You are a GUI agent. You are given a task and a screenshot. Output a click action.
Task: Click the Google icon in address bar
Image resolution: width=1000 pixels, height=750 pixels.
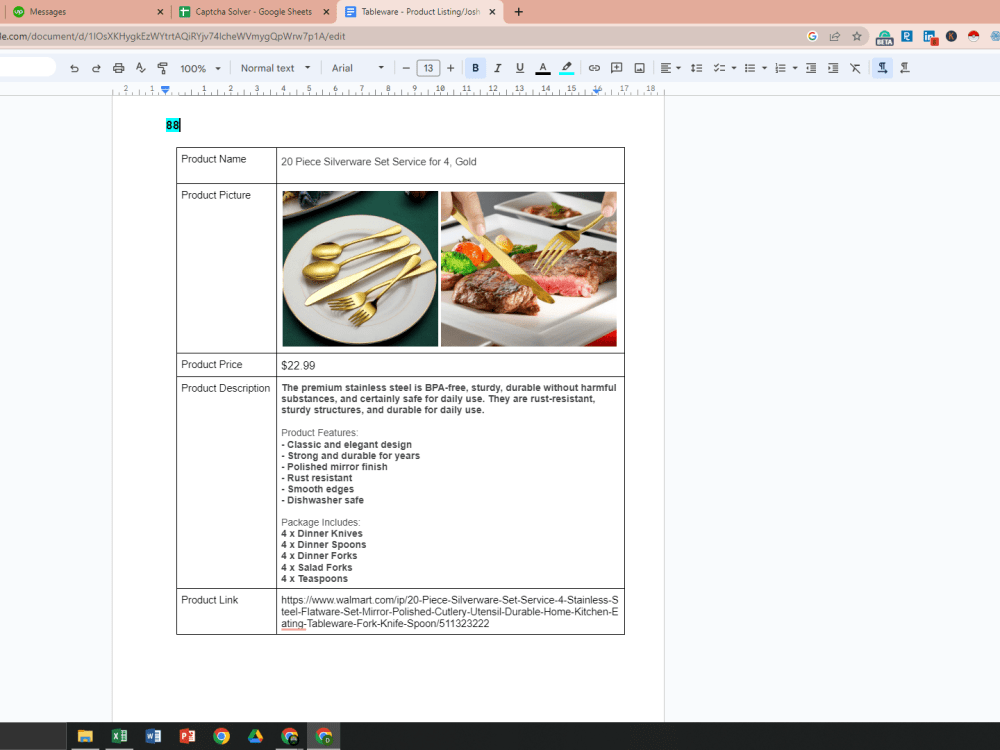(812, 36)
